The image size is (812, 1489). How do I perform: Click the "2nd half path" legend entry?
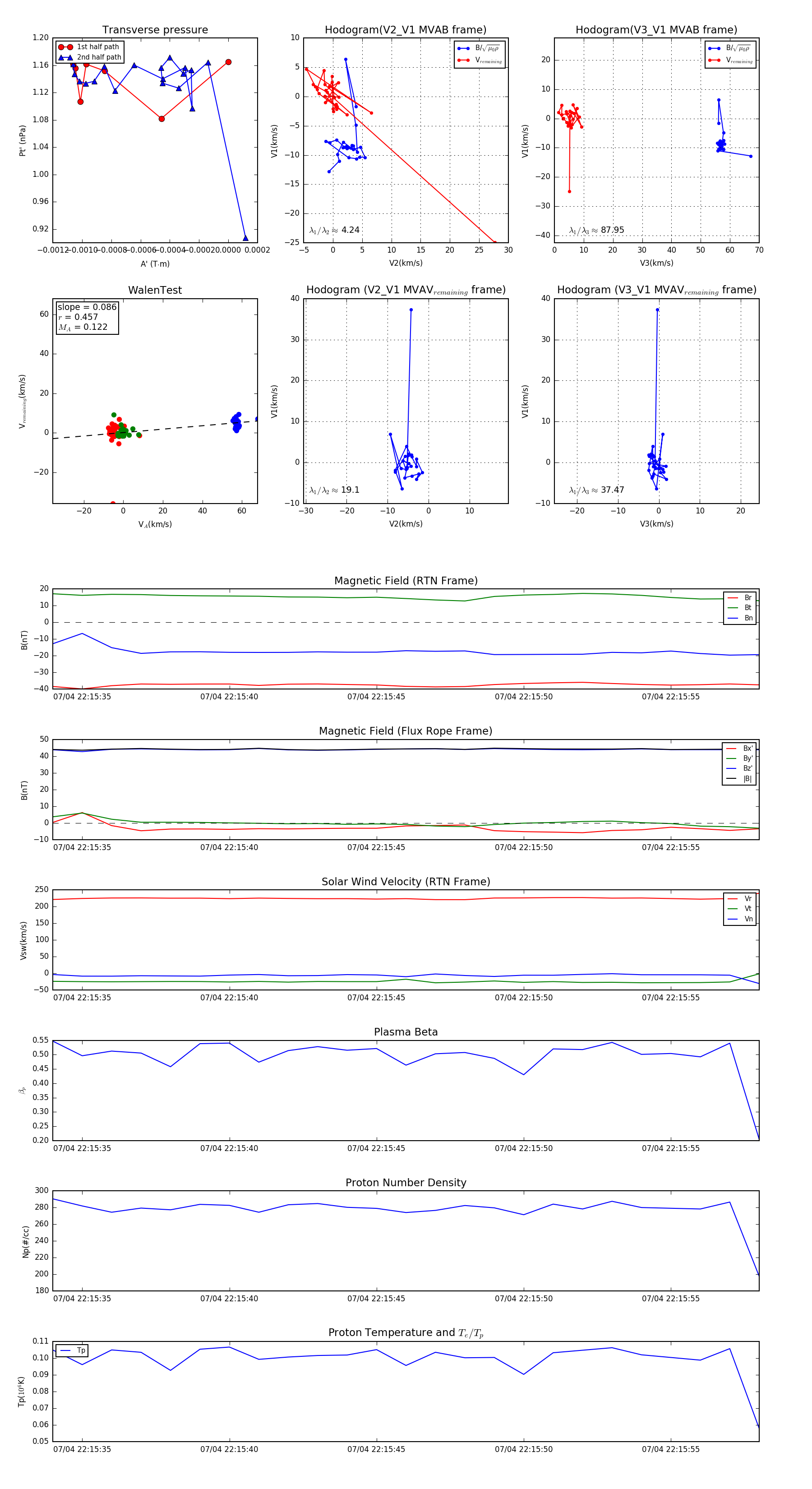[90, 57]
